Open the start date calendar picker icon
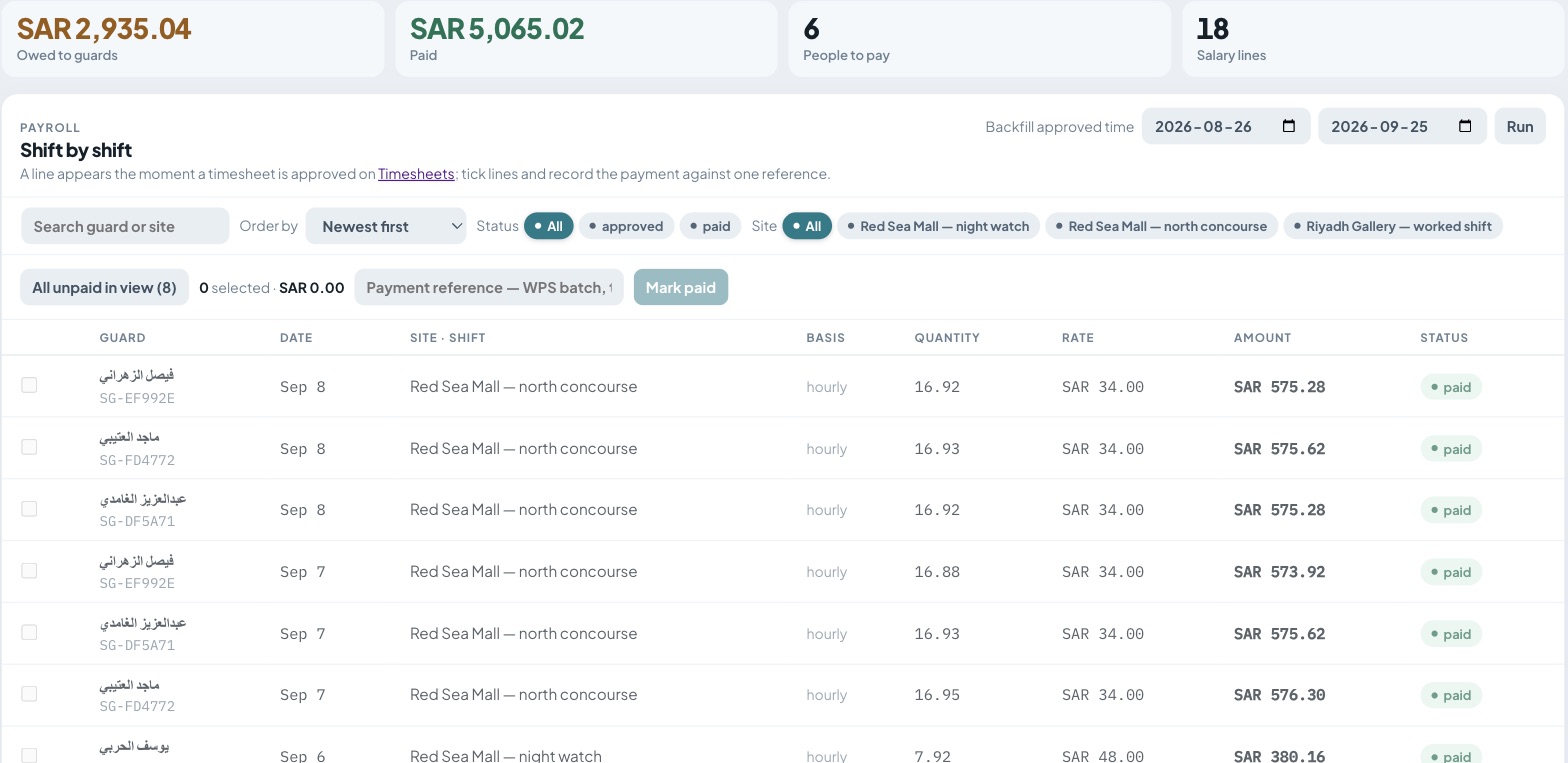Viewport: 1568px width, 763px height. (1289, 126)
